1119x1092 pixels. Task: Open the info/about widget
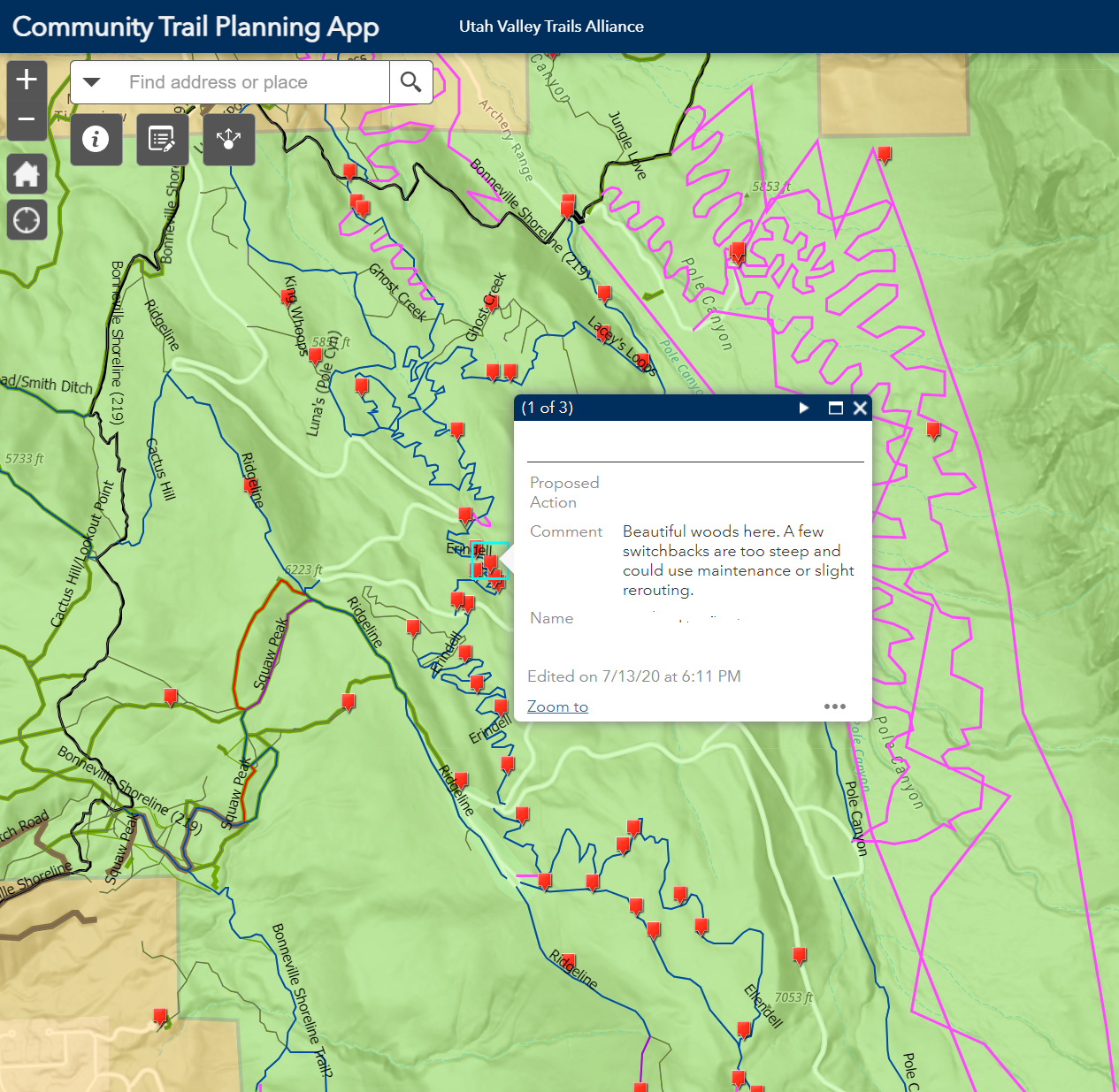(96, 139)
